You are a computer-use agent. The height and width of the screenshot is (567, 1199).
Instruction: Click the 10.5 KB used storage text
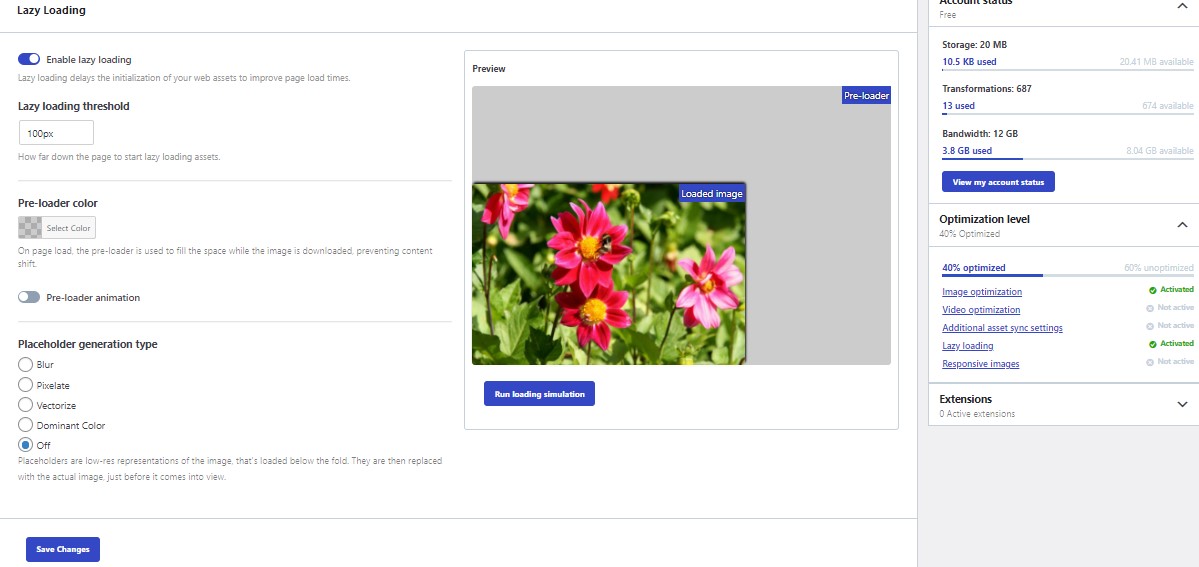pos(969,61)
